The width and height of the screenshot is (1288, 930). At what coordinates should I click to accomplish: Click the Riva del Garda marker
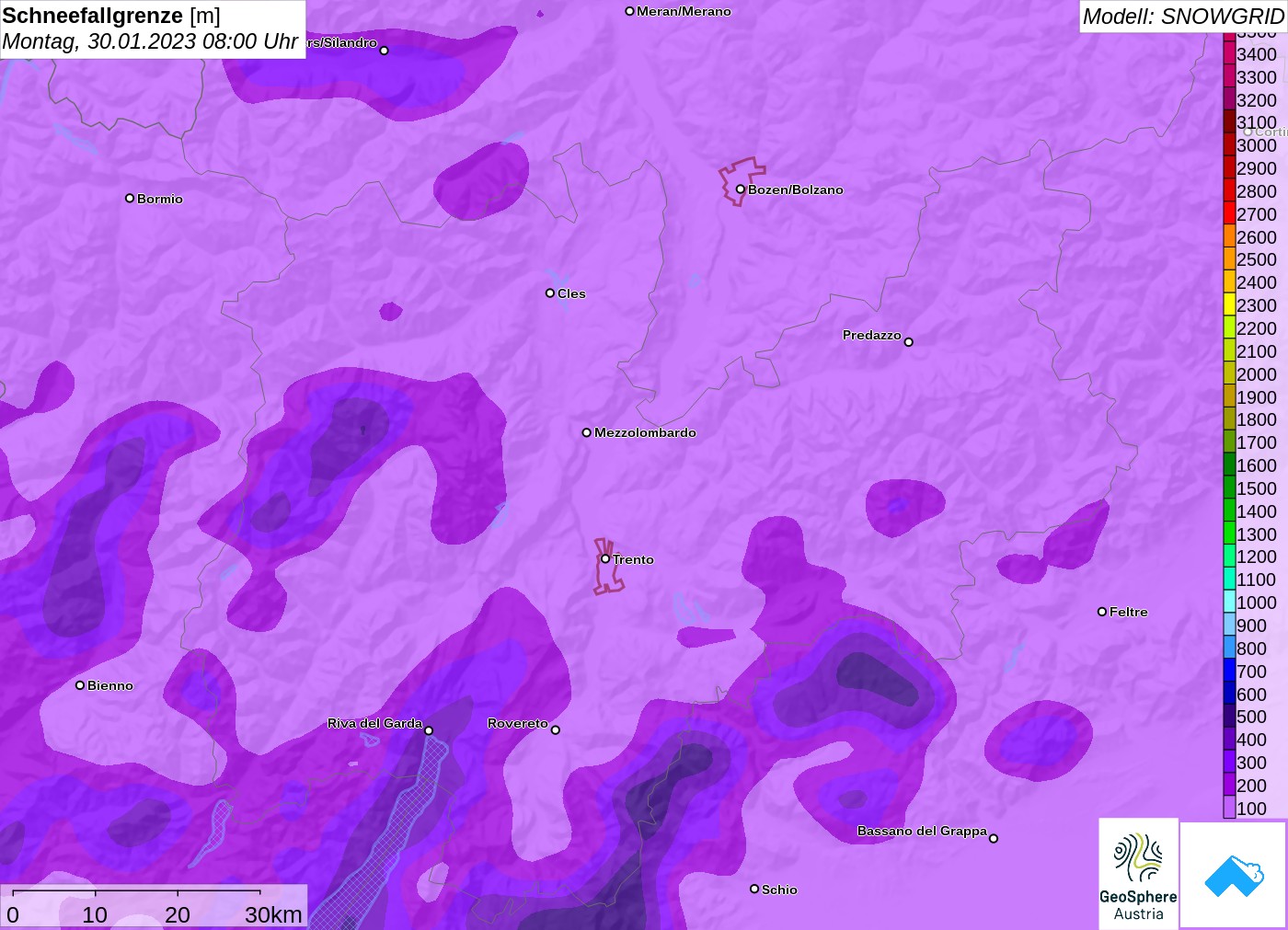tap(429, 730)
